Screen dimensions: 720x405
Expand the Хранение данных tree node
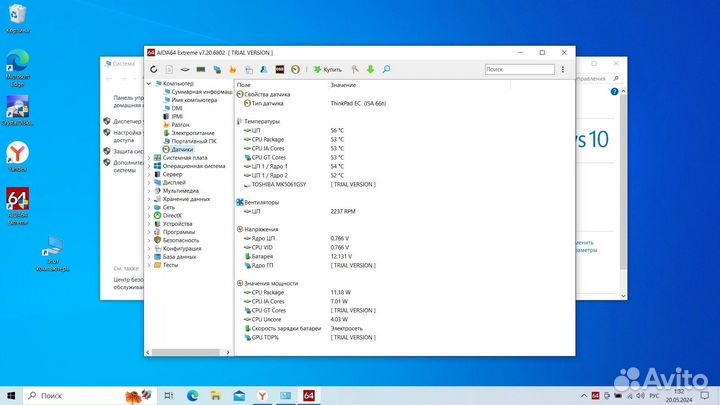point(149,199)
